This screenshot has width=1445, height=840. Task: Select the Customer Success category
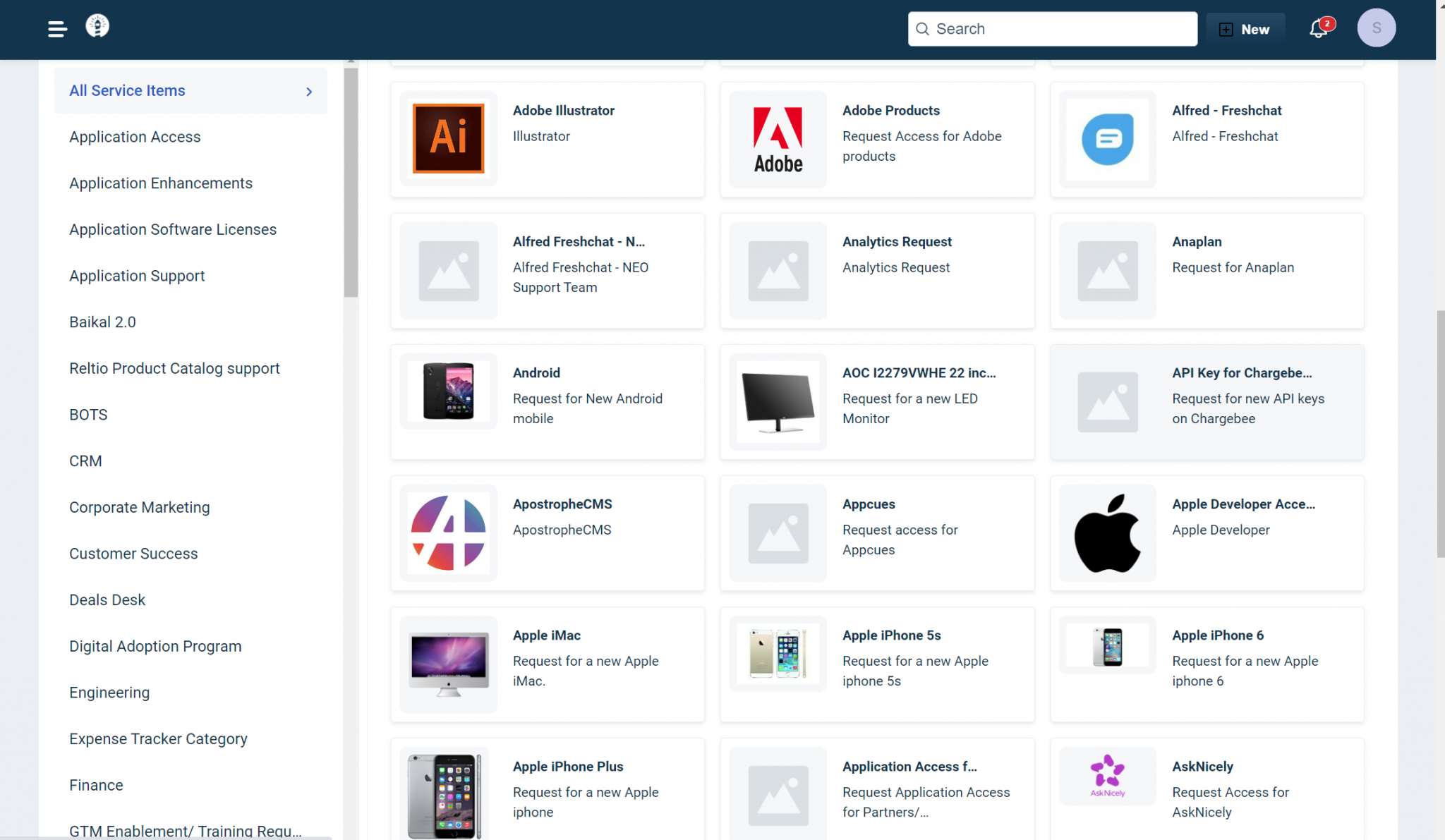click(x=133, y=554)
